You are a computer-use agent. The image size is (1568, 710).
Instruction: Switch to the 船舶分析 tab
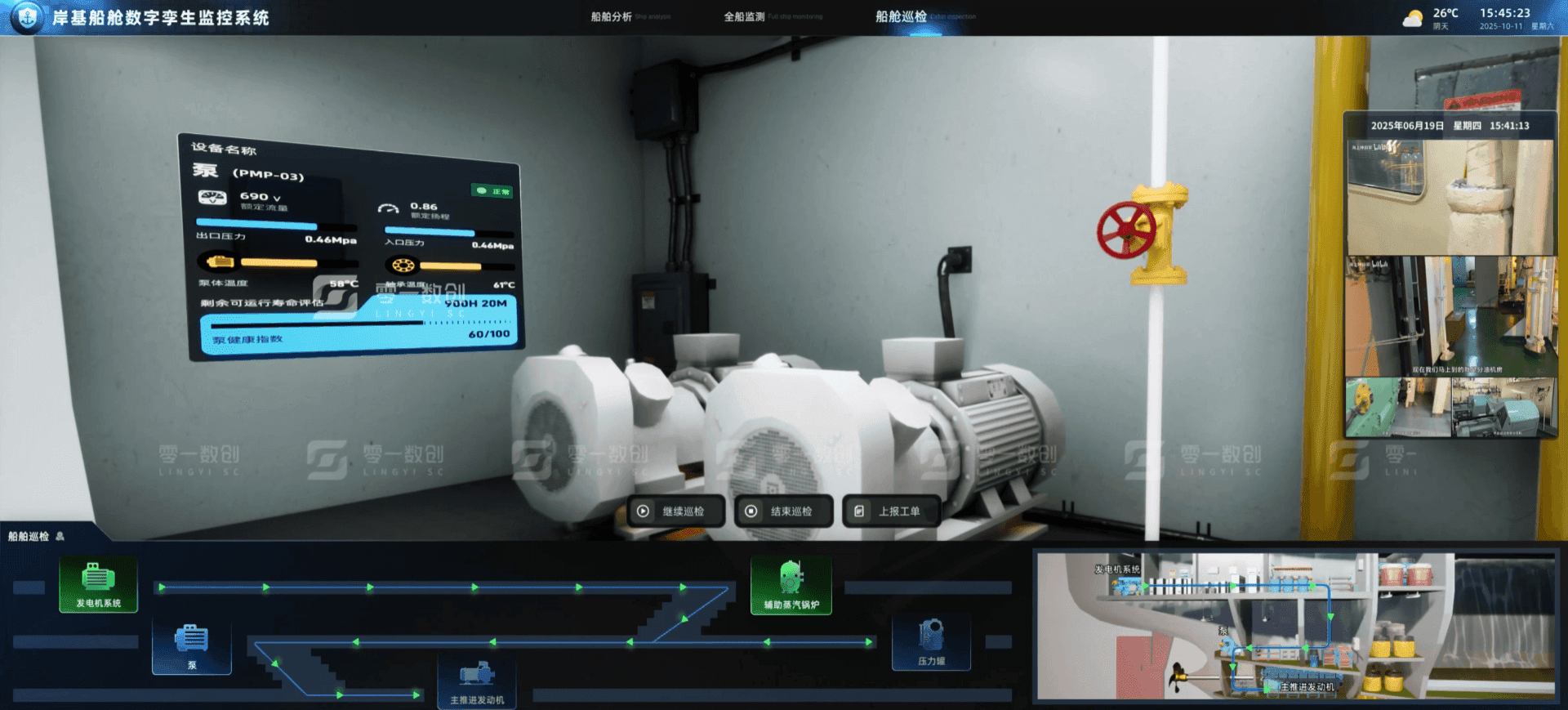[x=612, y=16]
